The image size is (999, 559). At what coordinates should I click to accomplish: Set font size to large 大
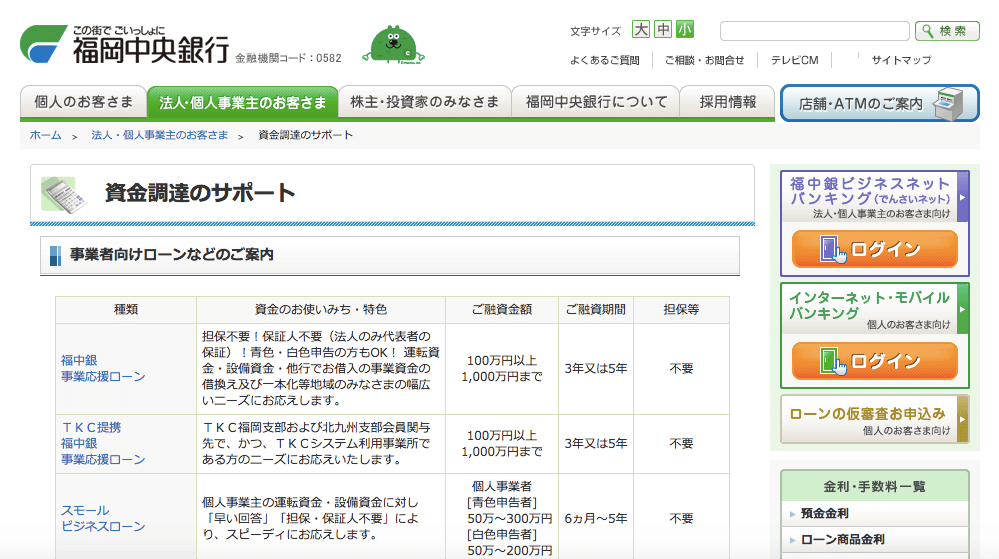click(641, 29)
